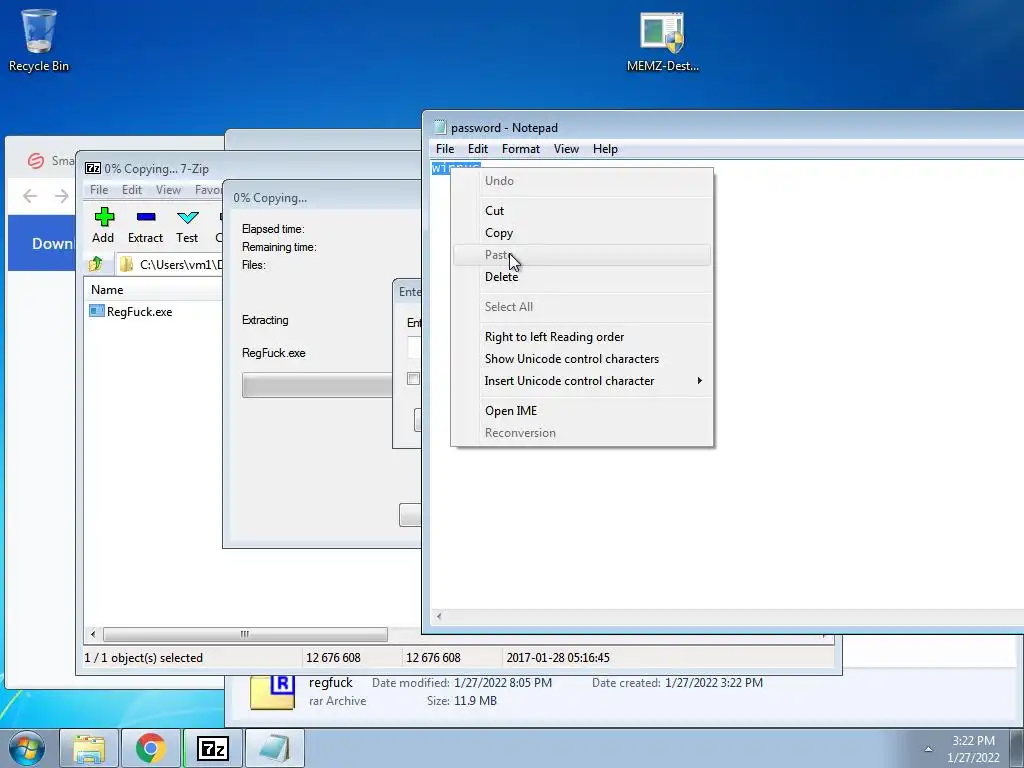Screen dimensions: 1024x768
Task: Show hidden system tray icons
Action: 928,749
